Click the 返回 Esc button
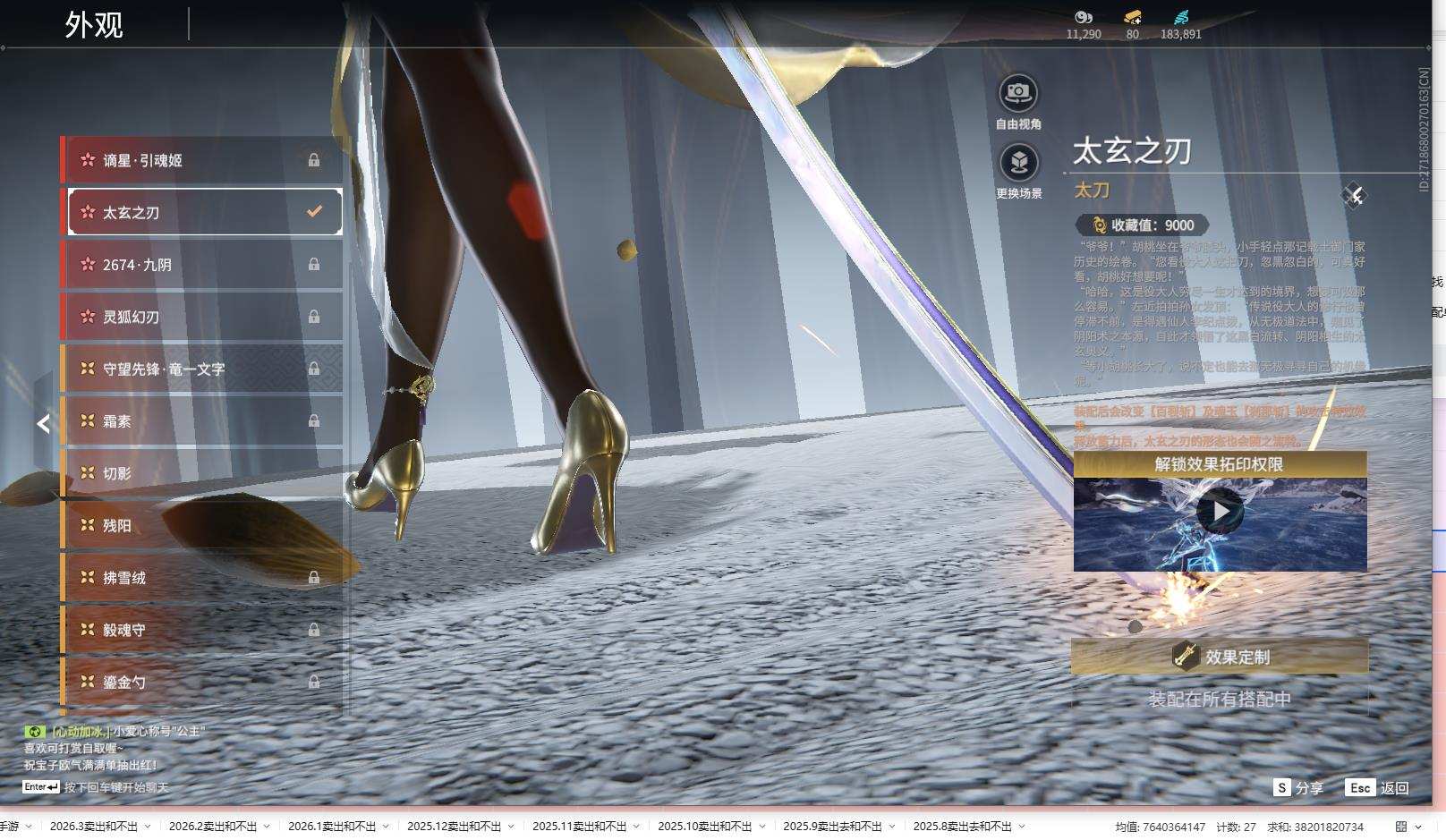This screenshot has width=1446, height=840. click(x=1378, y=787)
